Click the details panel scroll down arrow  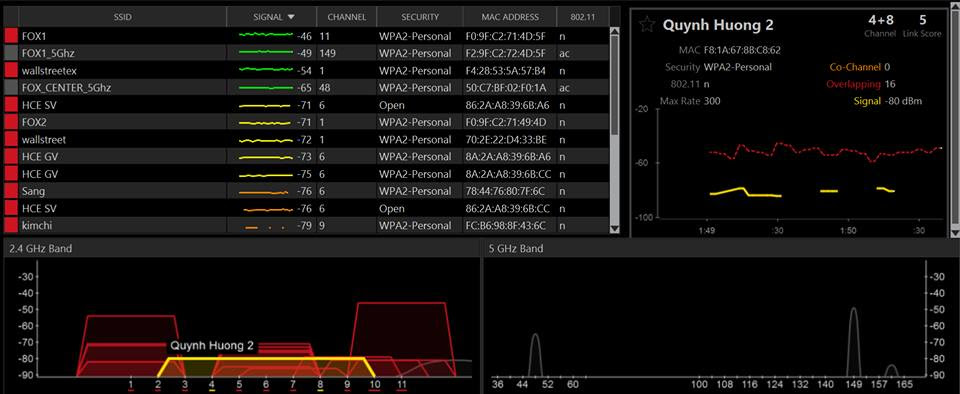click(955, 231)
